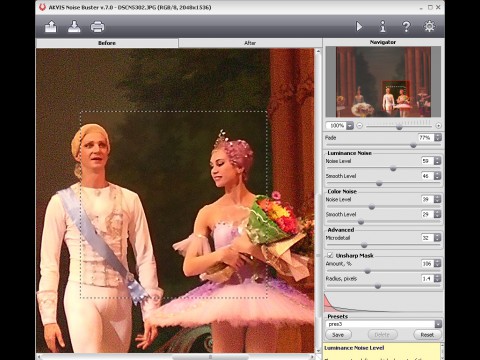Viewport: 480px width, 360px height.
Task: Click the Color Noise Level stepper
Action: click(438, 199)
